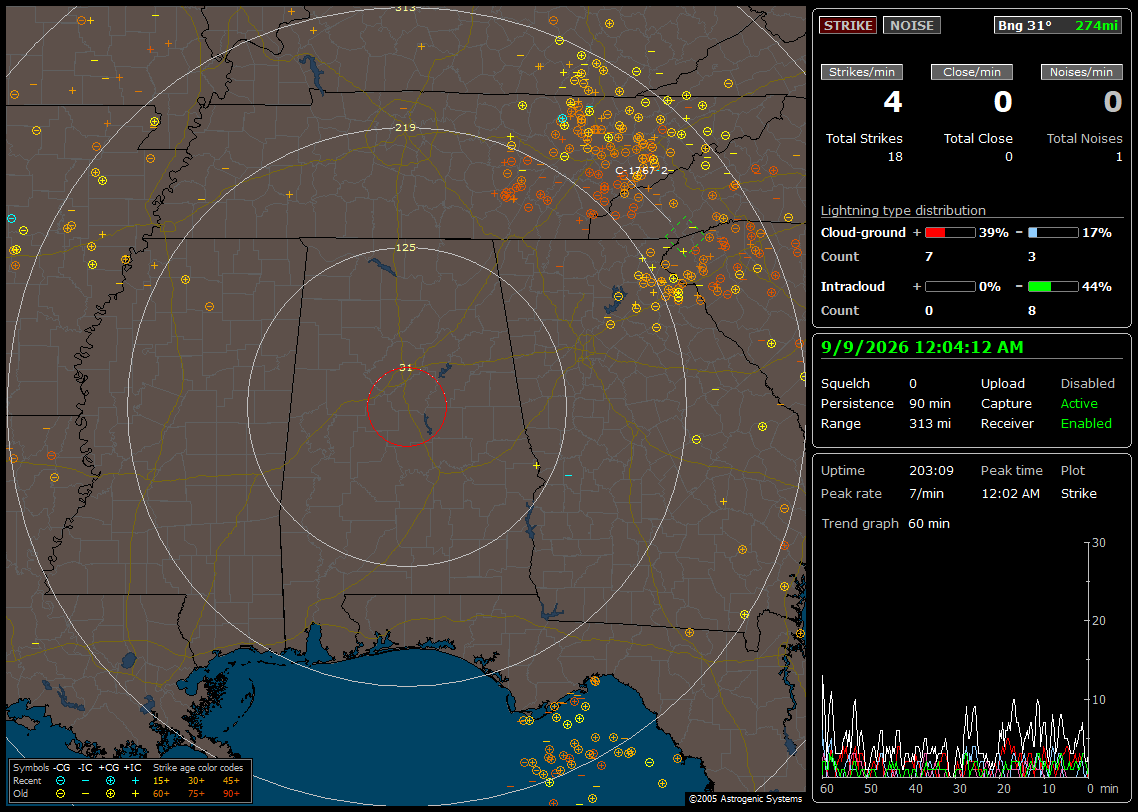Select the Strikes/min label box
This screenshot has height=812, width=1138.
[x=861, y=72]
